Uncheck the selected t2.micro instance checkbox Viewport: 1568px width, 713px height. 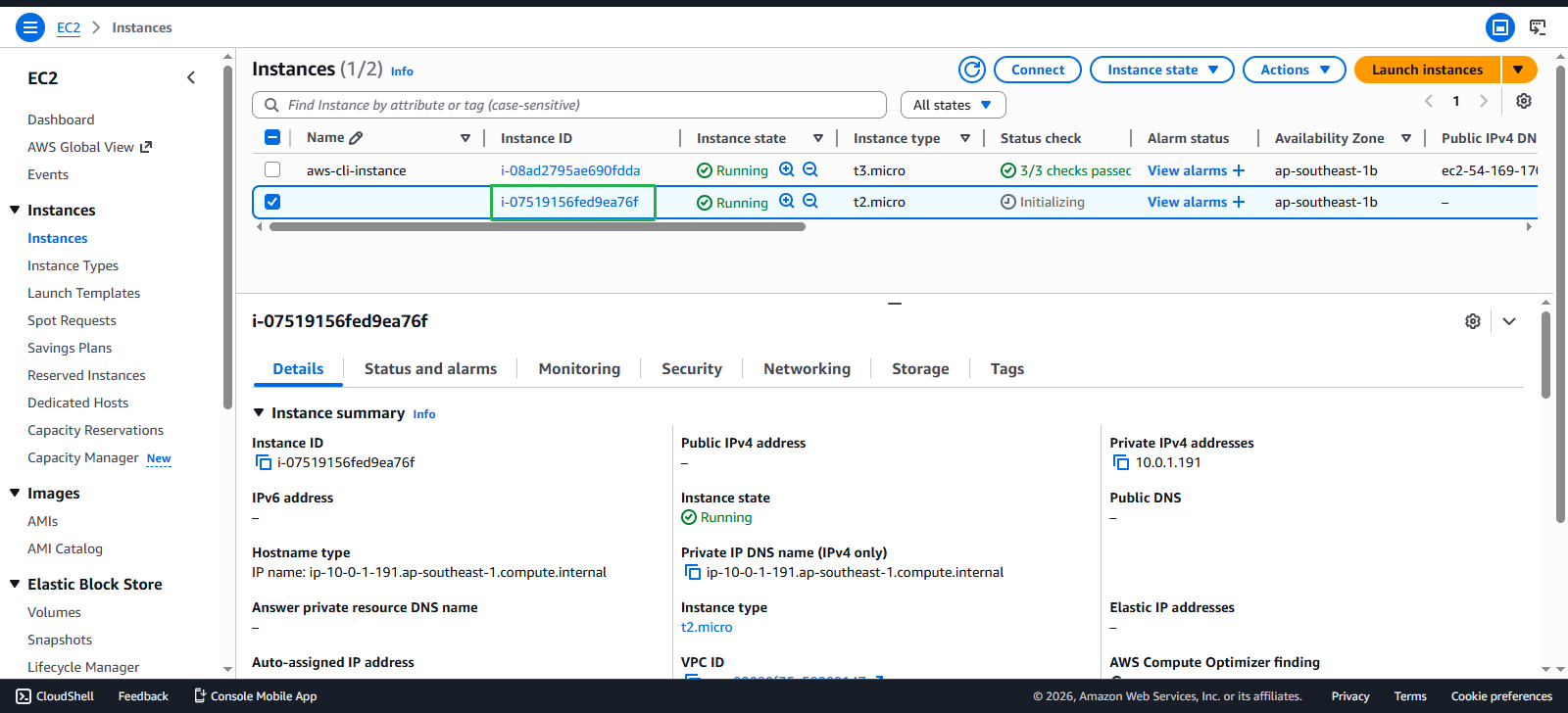coord(272,202)
